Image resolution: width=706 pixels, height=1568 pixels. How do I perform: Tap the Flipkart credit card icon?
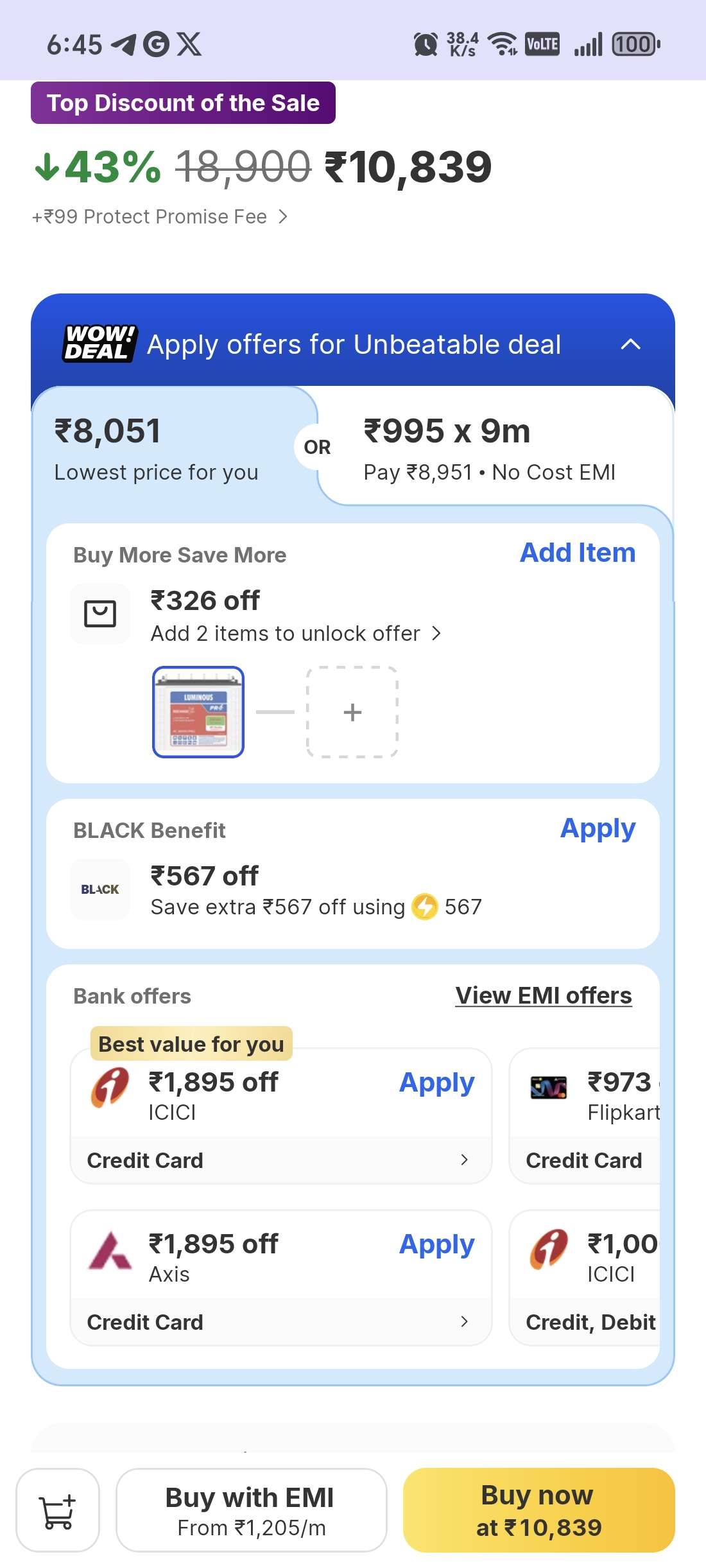click(x=549, y=1088)
